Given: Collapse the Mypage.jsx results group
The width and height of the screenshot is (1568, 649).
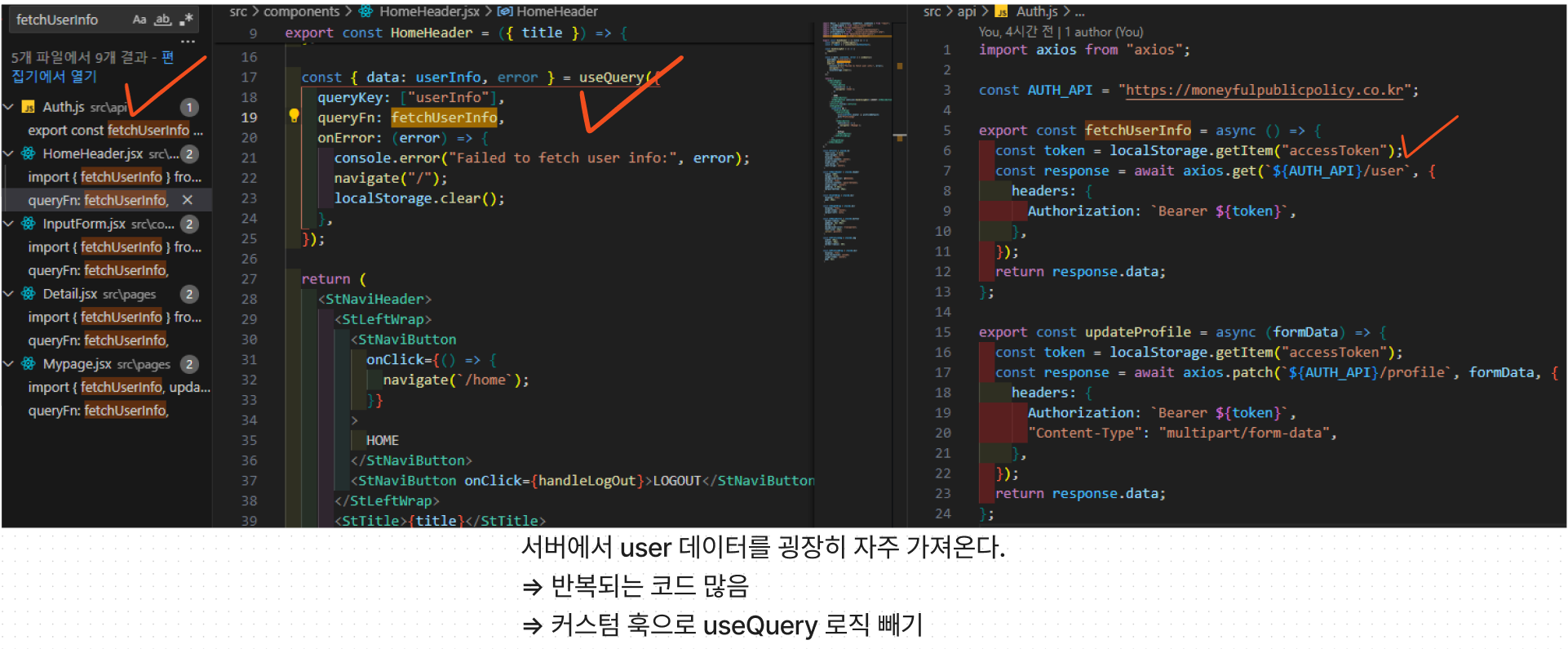Looking at the screenshot, I should (8, 364).
